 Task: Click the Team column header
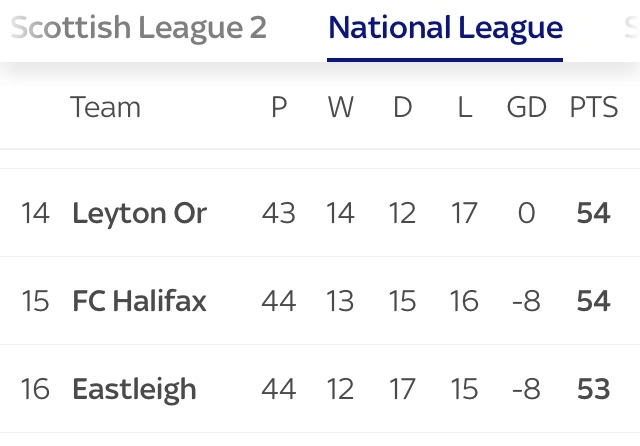[105, 107]
